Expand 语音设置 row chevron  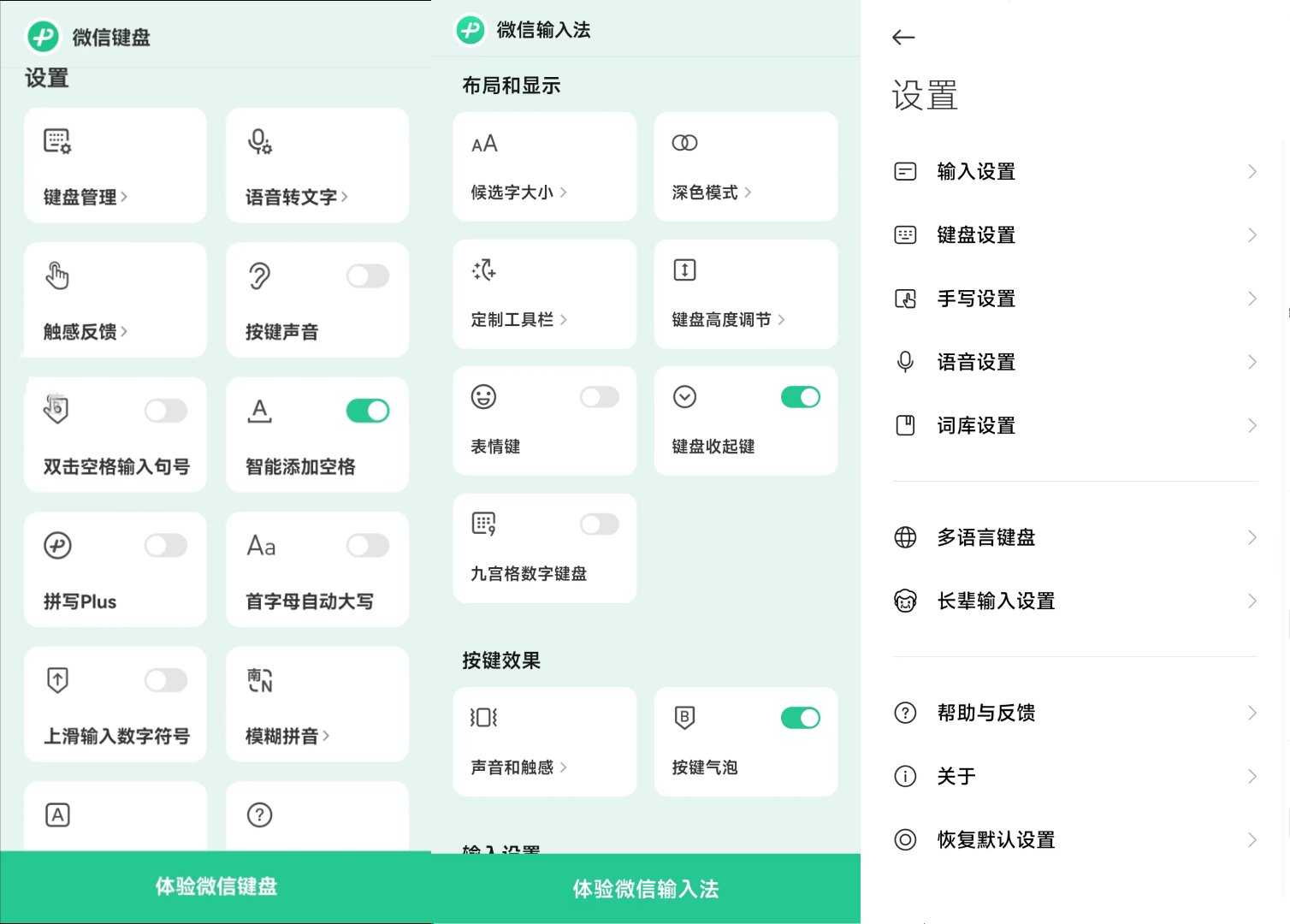coord(1252,362)
